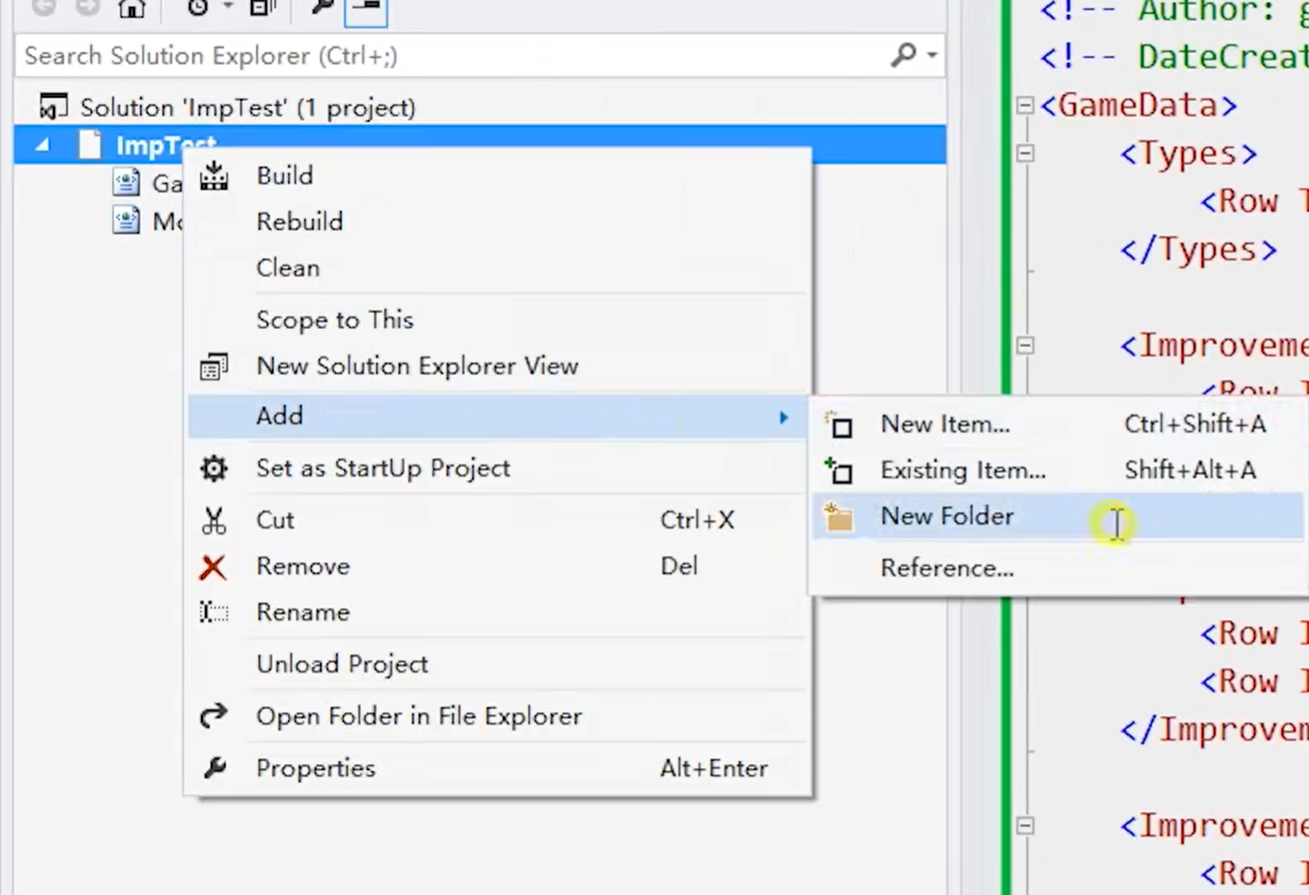The width and height of the screenshot is (1309, 895).
Task: Click the scissors Cut icon
Action: [213, 520]
